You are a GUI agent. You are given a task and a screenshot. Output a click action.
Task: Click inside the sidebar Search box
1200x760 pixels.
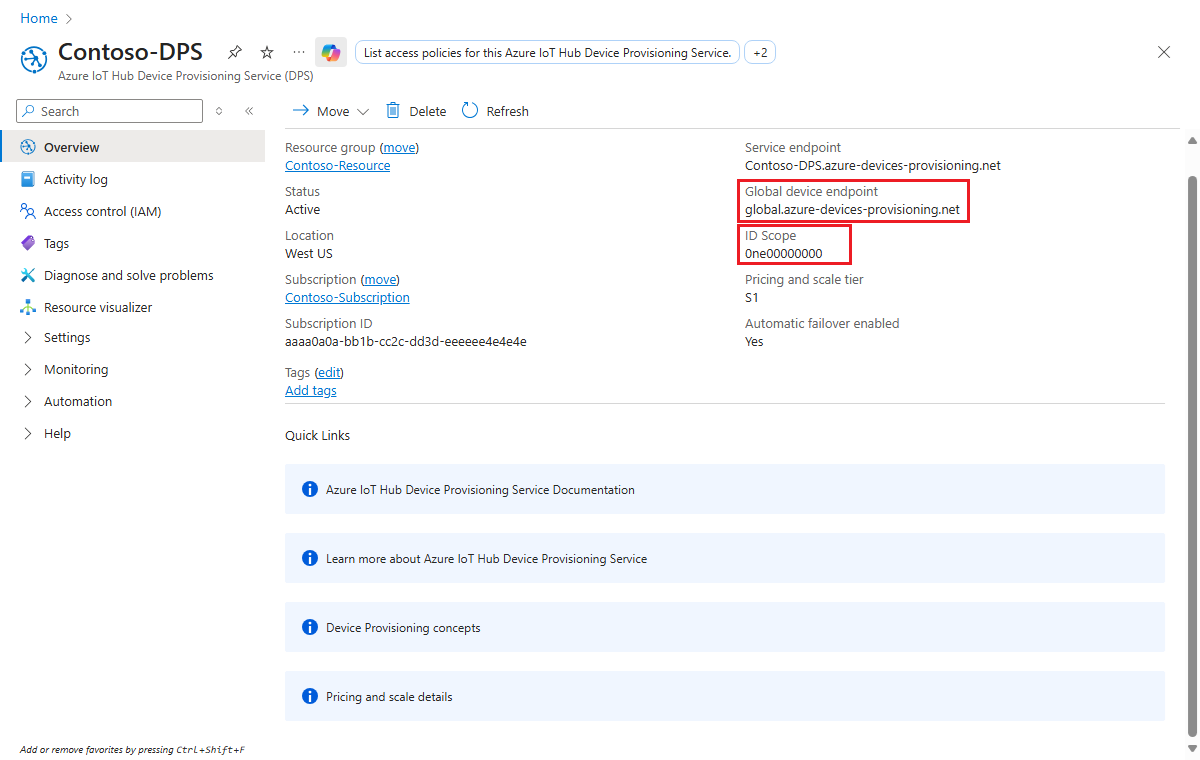pos(108,110)
